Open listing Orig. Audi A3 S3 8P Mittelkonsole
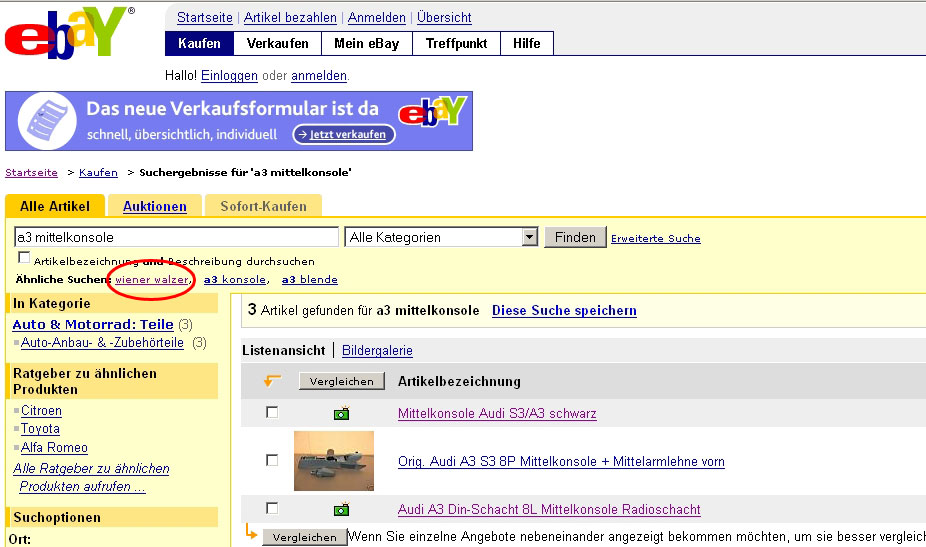926x547 pixels. tap(561, 461)
